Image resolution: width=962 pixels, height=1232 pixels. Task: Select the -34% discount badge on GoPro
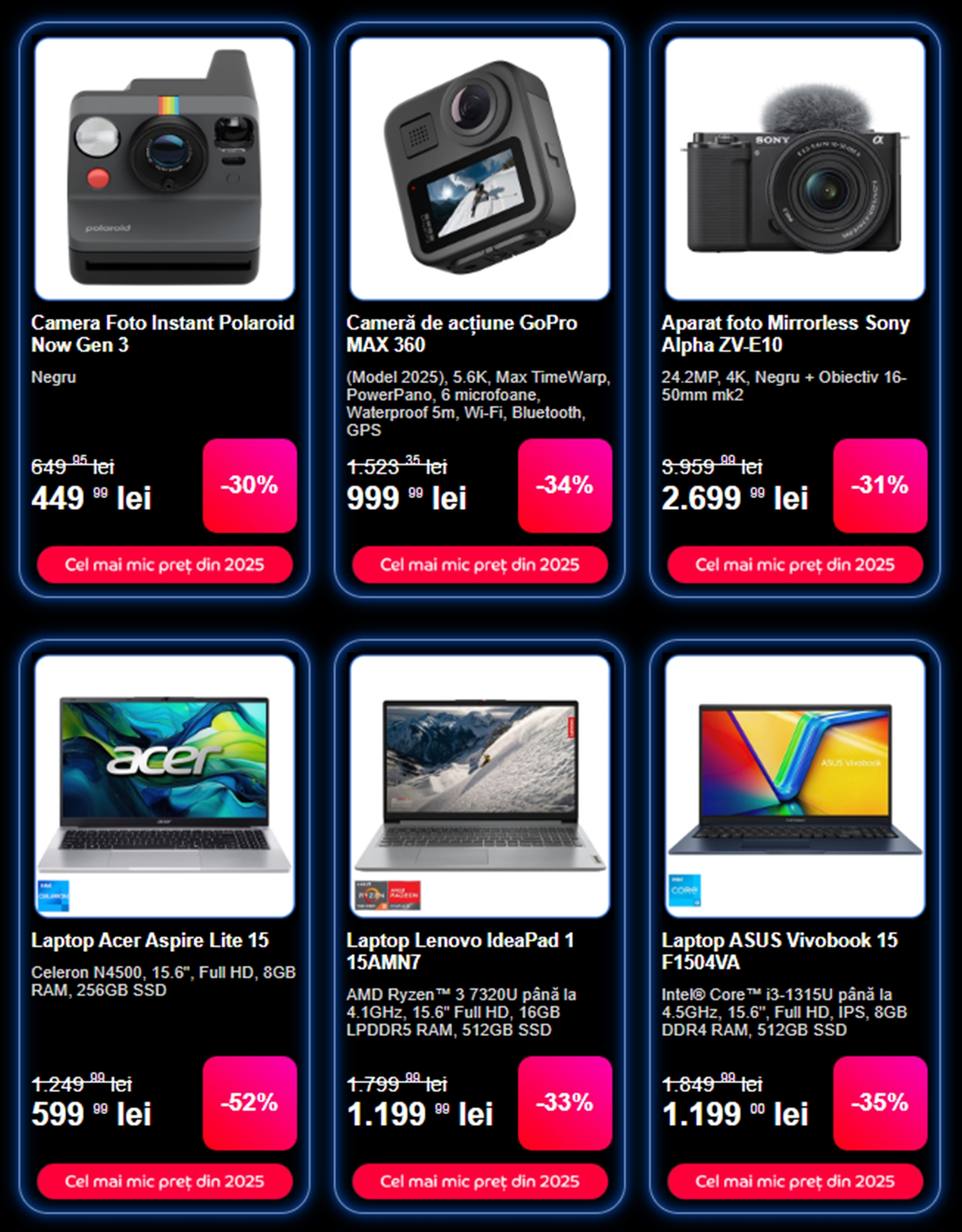tap(565, 486)
